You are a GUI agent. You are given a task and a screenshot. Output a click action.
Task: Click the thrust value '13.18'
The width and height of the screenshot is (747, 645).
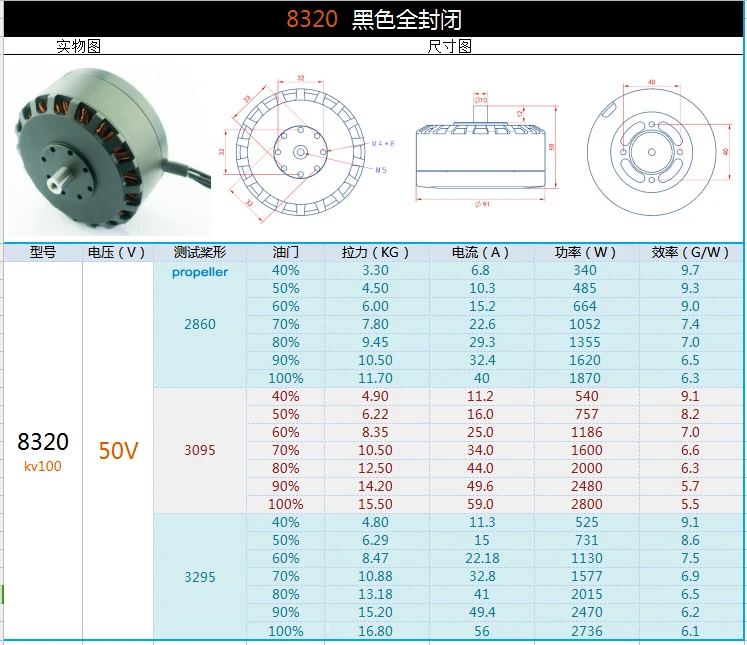point(375,595)
